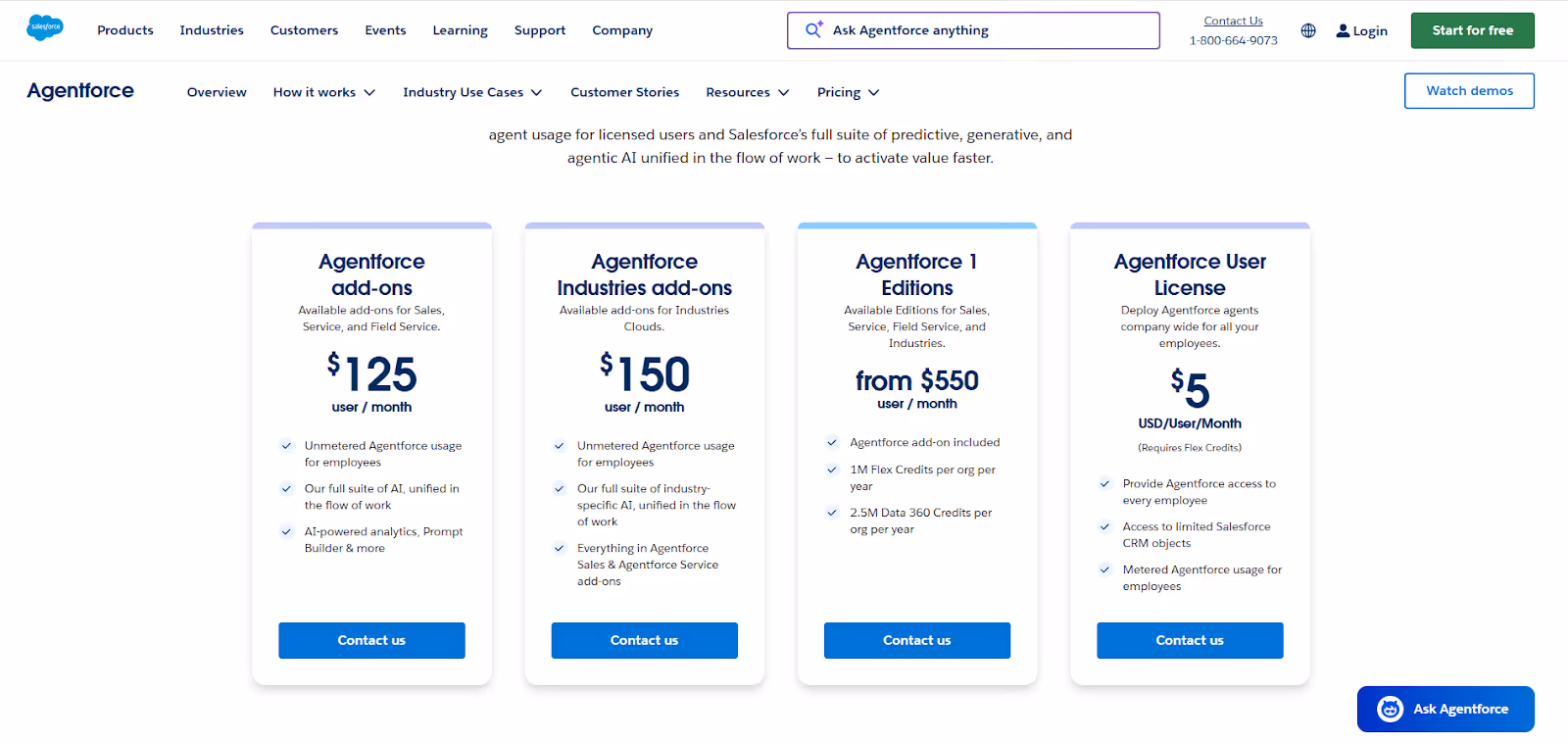Open the Industry Use Cases dropdown
This screenshot has width=1568, height=743.
pyautogui.click(x=471, y=91)
